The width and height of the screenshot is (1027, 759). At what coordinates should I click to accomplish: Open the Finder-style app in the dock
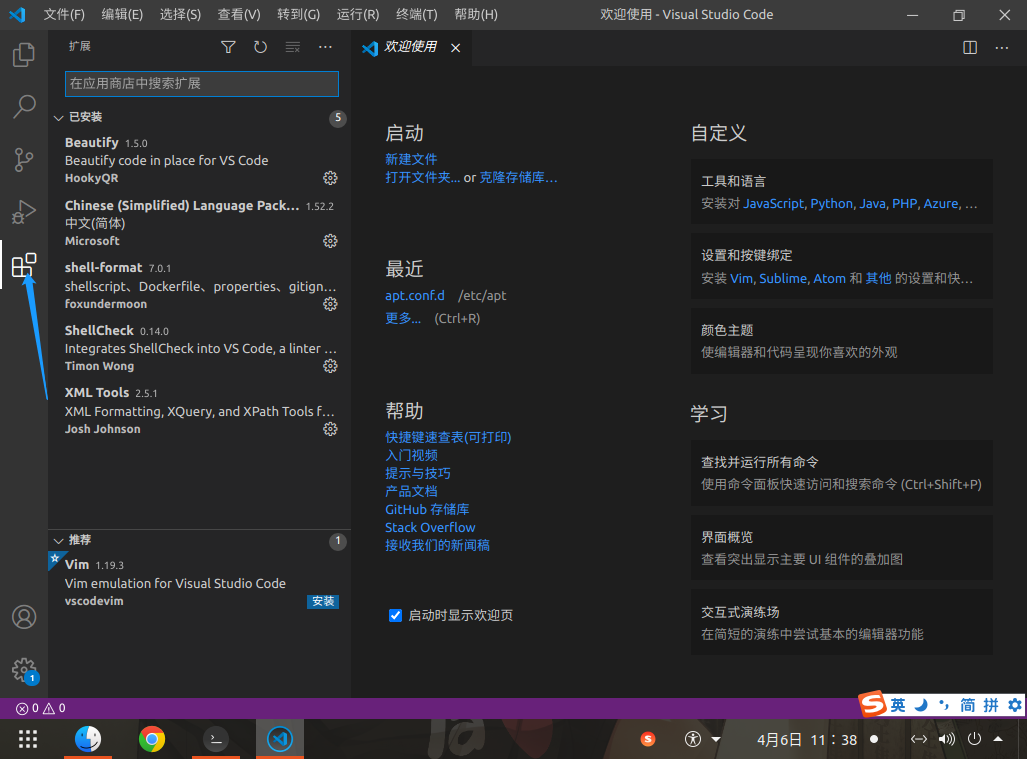tap(88, 739)
